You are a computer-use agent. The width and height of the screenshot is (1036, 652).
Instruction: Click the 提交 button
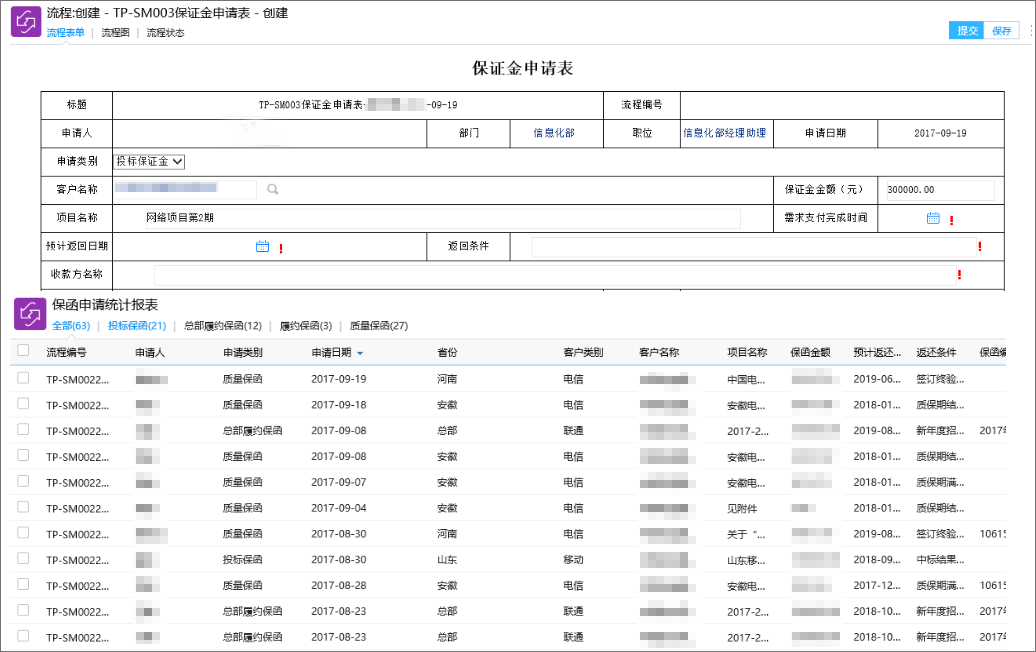(967, 30)
